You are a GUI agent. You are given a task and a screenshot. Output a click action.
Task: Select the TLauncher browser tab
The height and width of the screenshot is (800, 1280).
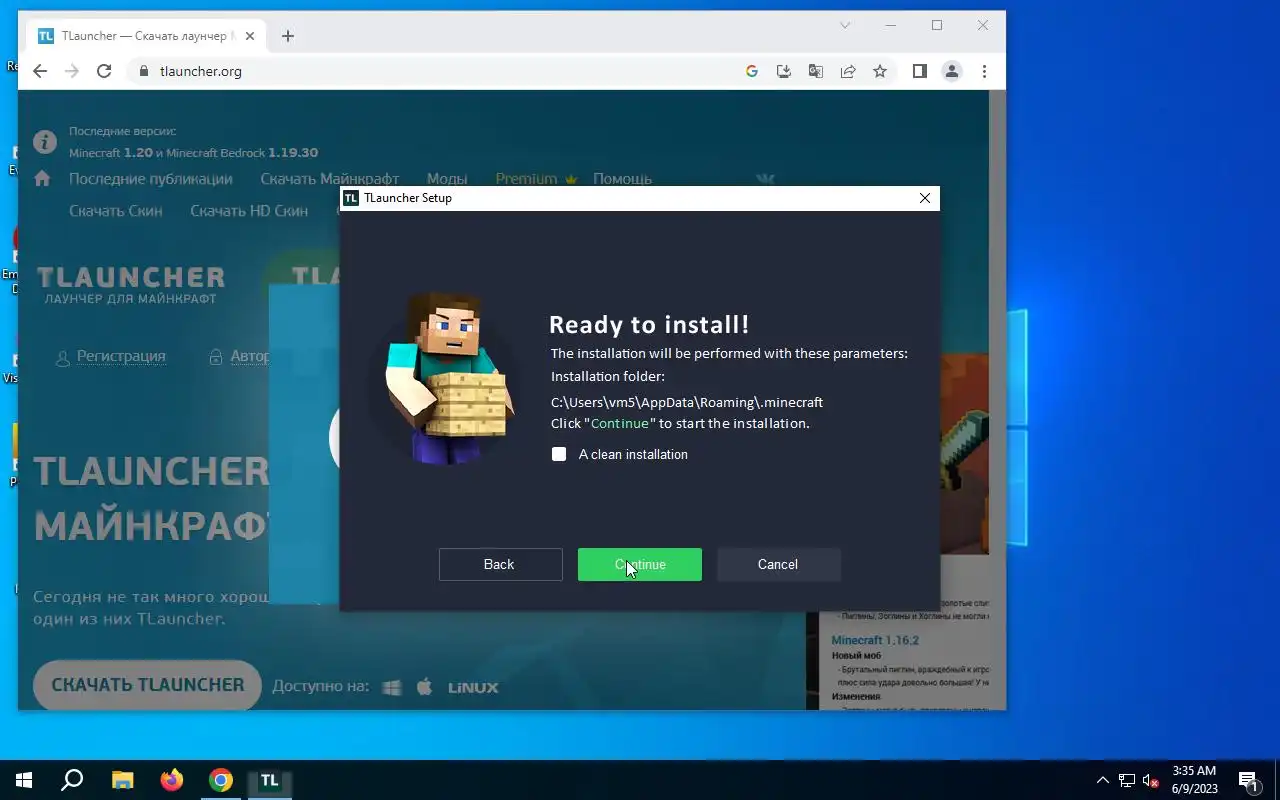146,36
